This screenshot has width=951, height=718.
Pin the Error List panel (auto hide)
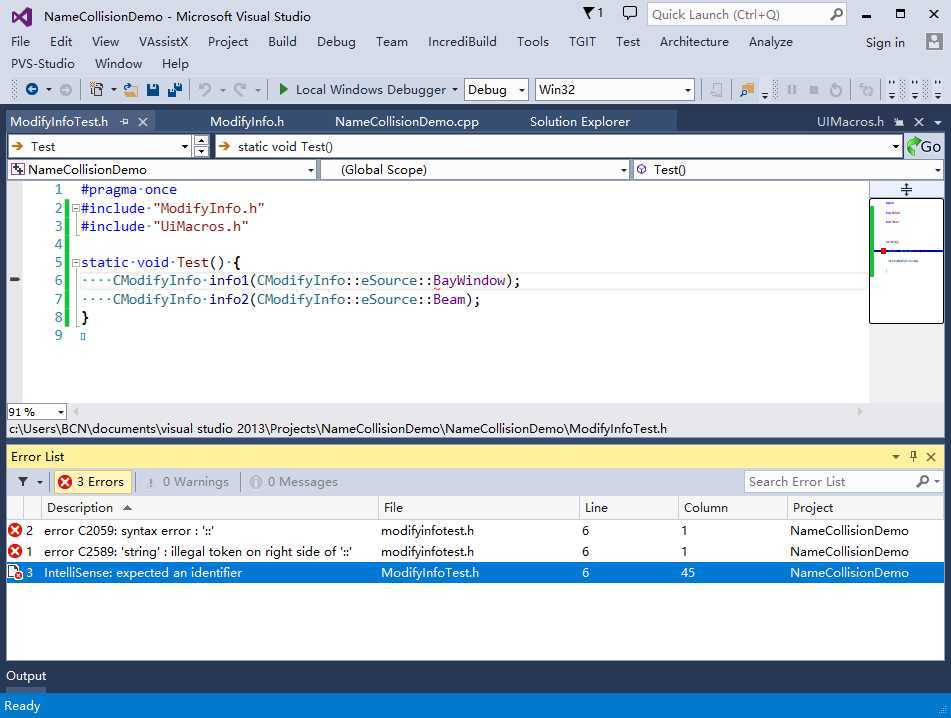(x=913, y=456)
